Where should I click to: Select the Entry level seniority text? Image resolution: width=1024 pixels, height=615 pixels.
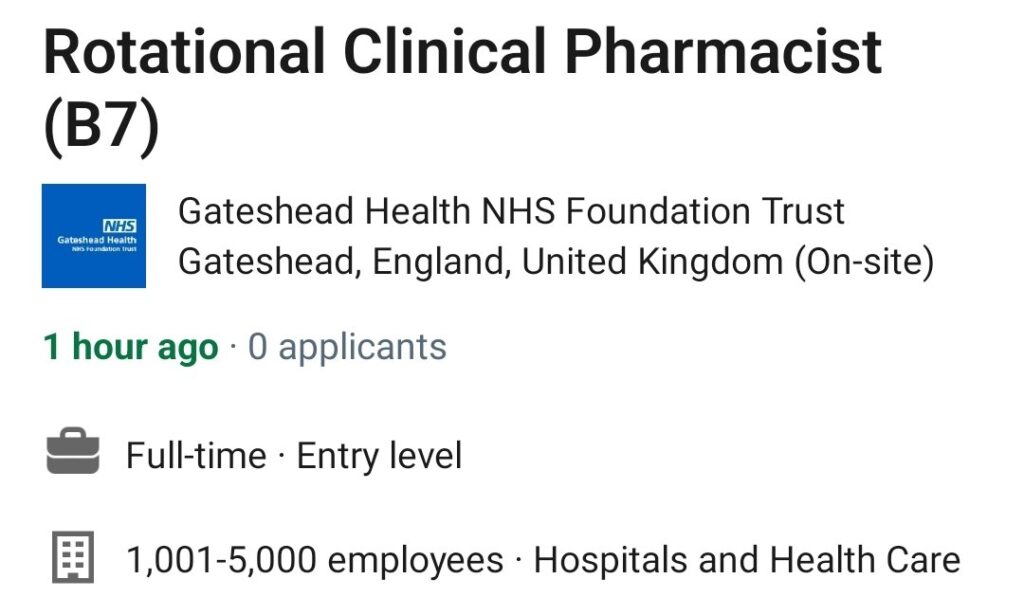379,455
